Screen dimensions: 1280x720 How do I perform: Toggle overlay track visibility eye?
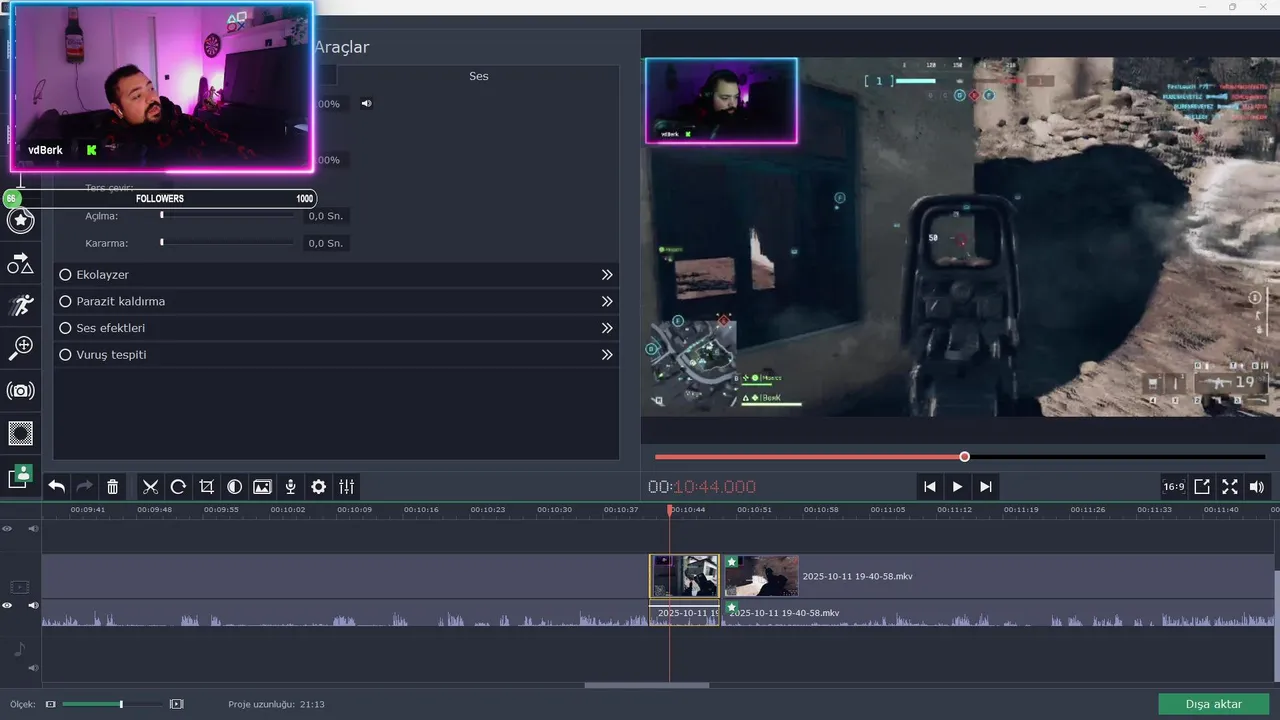[7, 528]
